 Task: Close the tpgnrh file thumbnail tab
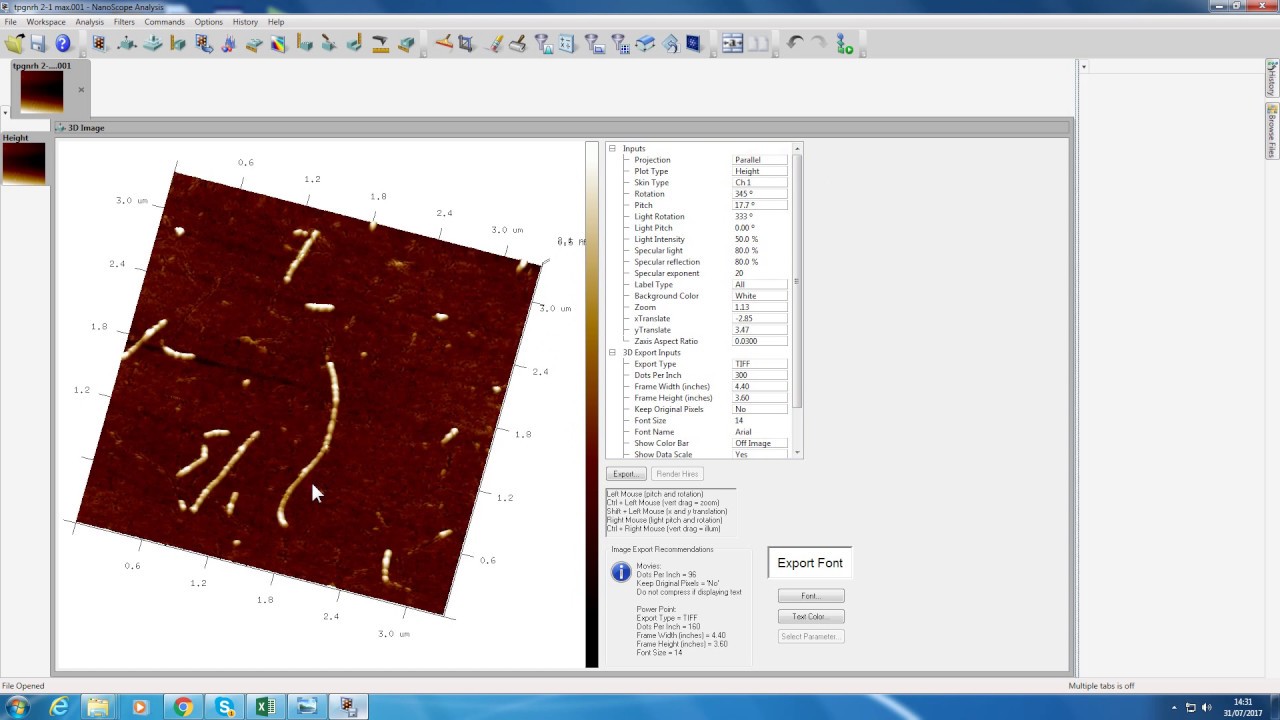[x=81, y=90]
